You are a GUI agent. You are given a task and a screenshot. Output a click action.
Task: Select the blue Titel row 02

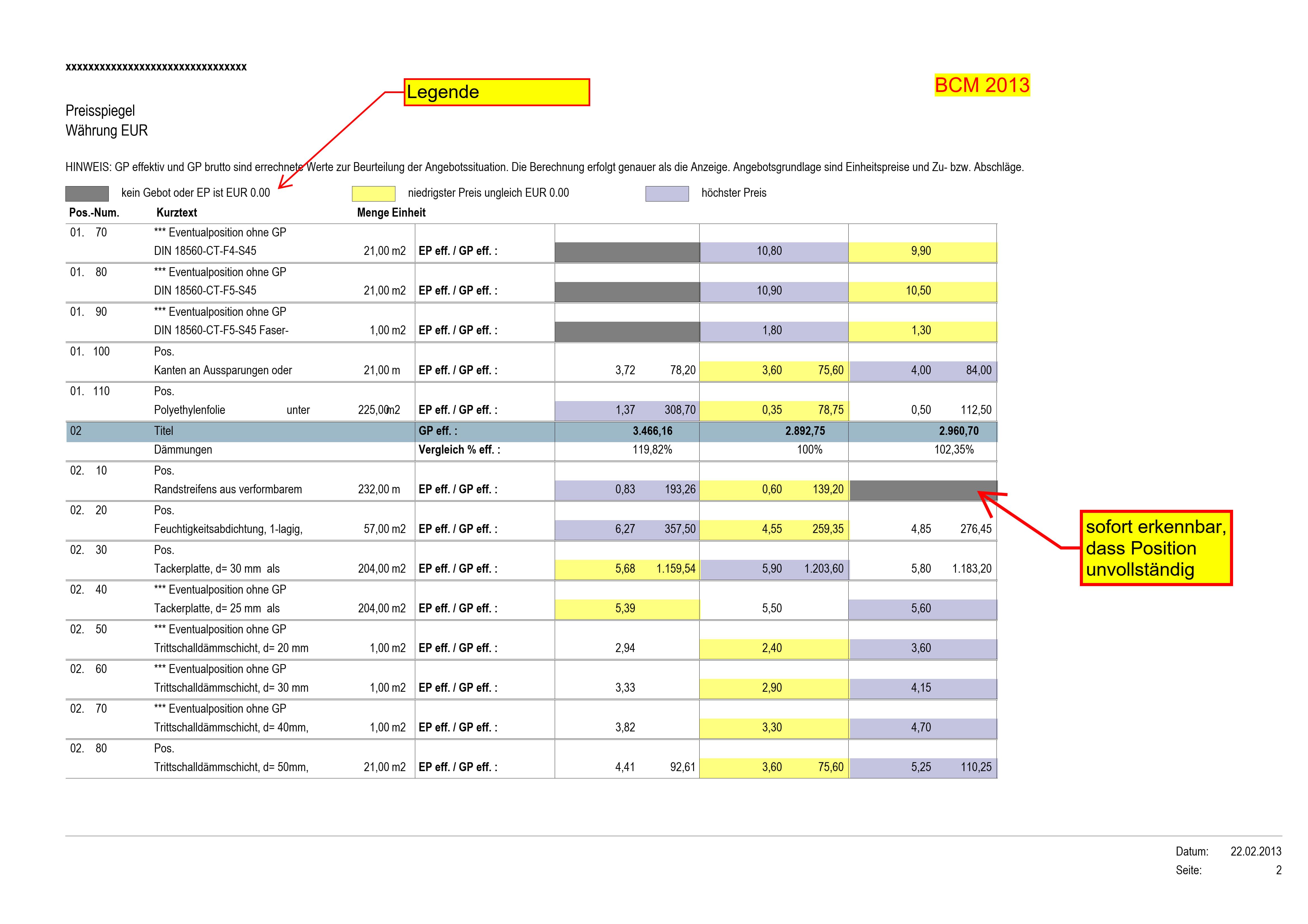click(x=532, y=432)
